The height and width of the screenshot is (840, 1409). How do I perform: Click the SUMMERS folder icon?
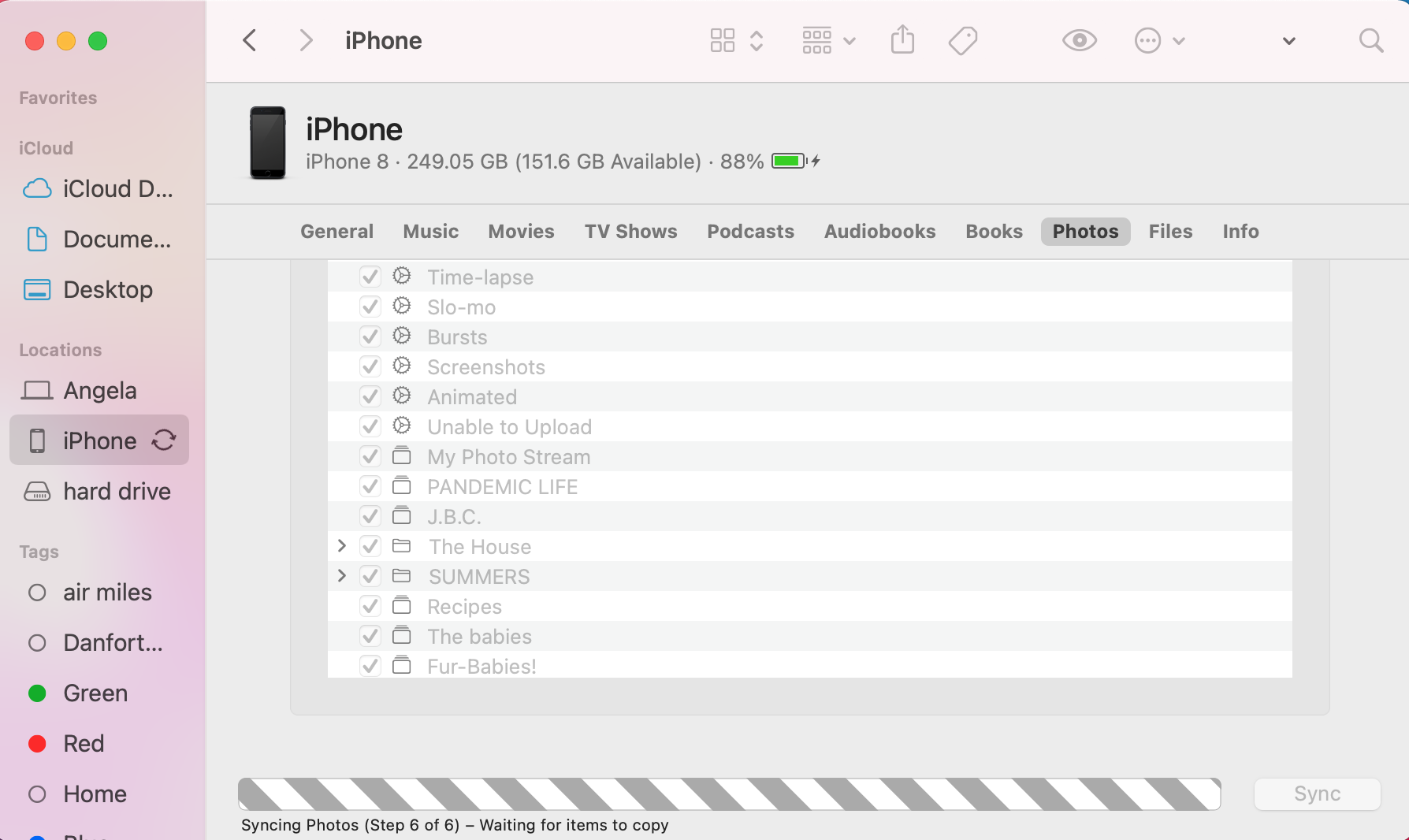402,576
